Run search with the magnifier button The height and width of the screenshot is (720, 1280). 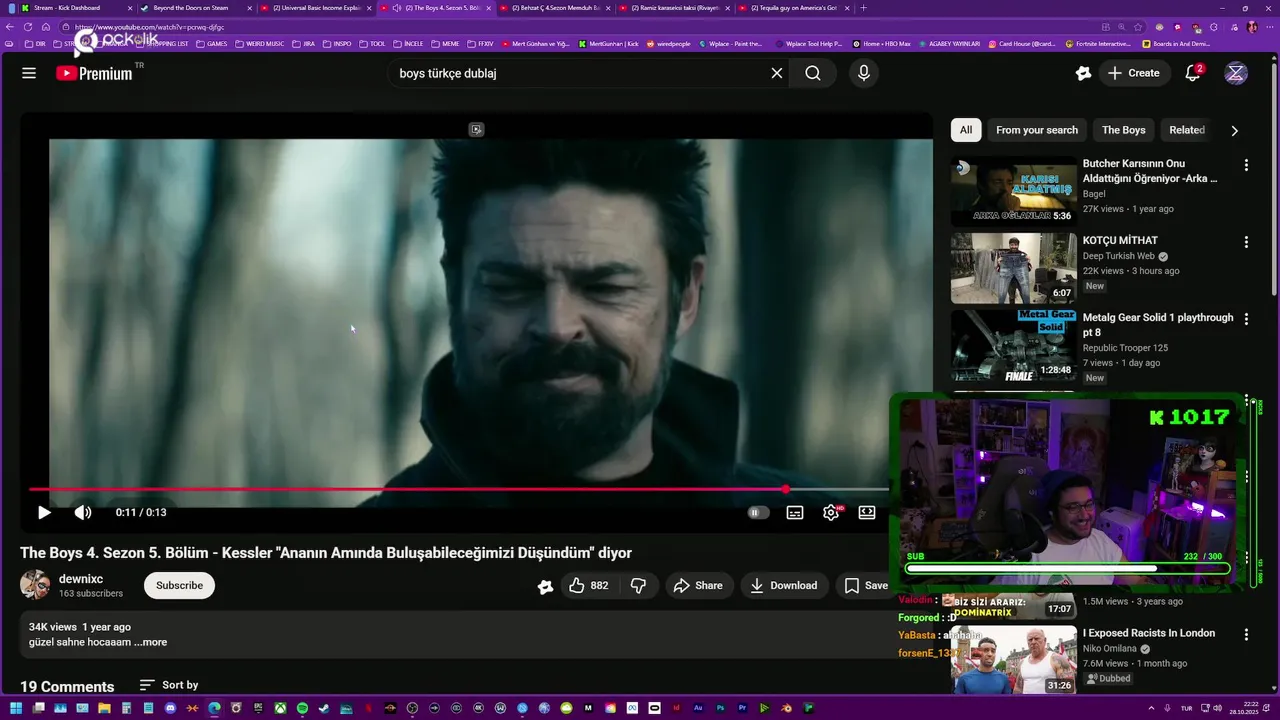tap(813, 73)
